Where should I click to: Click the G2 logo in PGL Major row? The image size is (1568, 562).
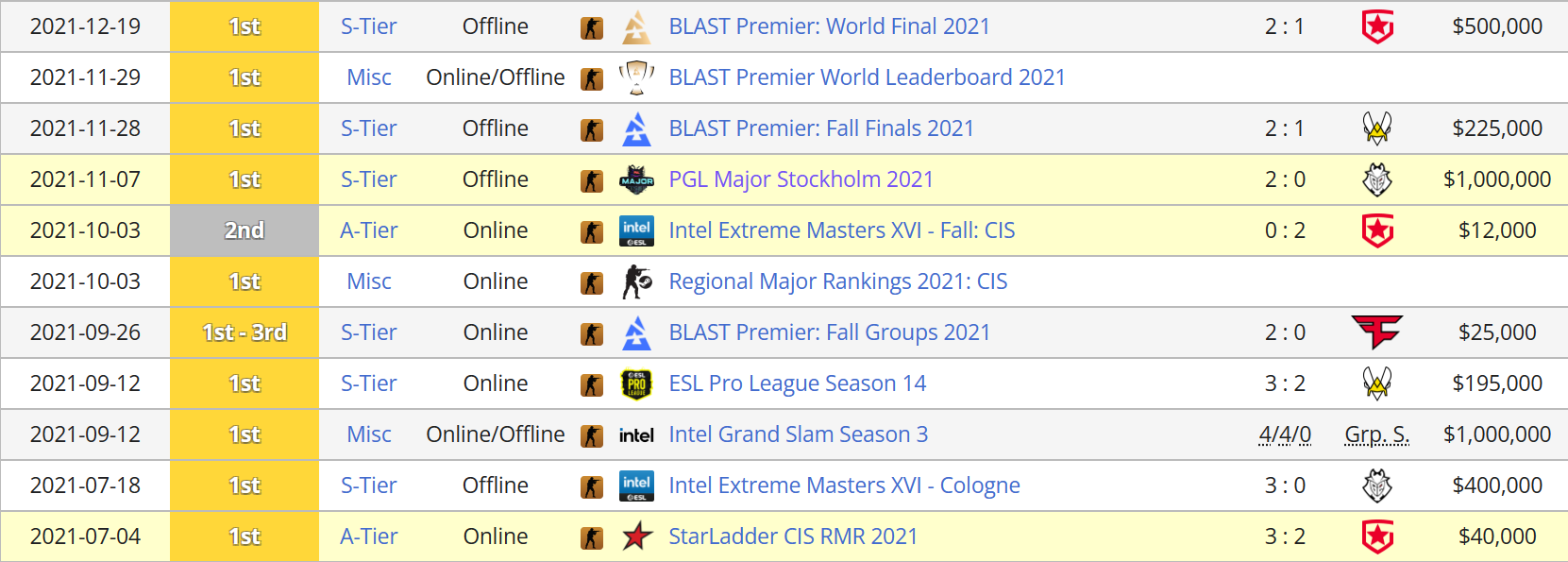(1377, 179)
